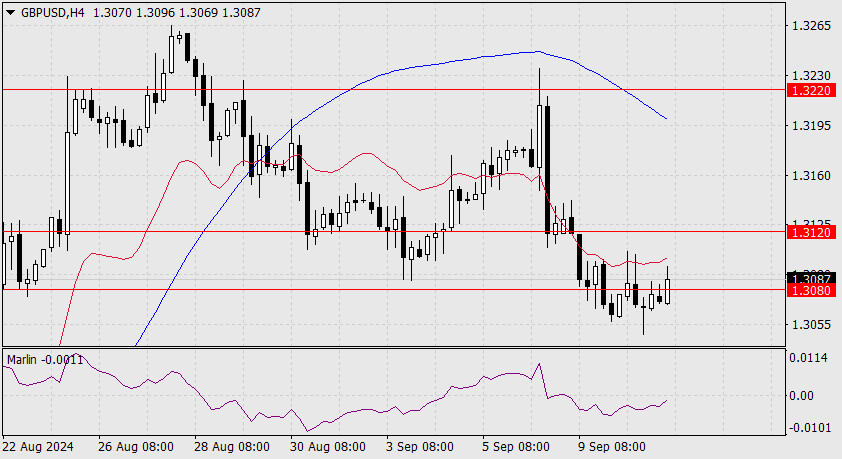842x459 pixels.
Task: Click the 1.3230 price scale value
Action: pos(811,76)
